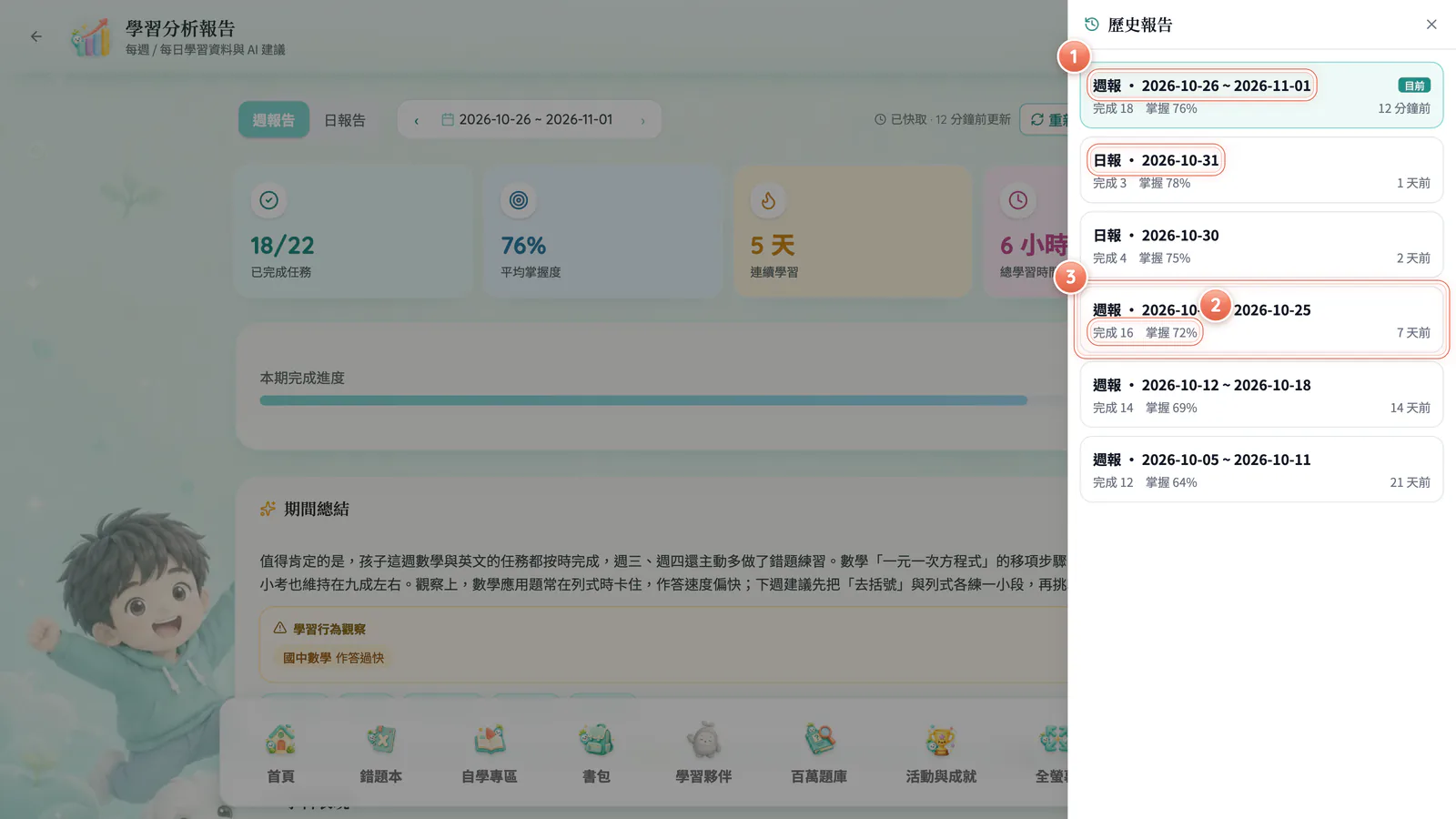Open 錯題本 in the bottom nav
This screenshot has height=819, width=1456.
(380, 753)
